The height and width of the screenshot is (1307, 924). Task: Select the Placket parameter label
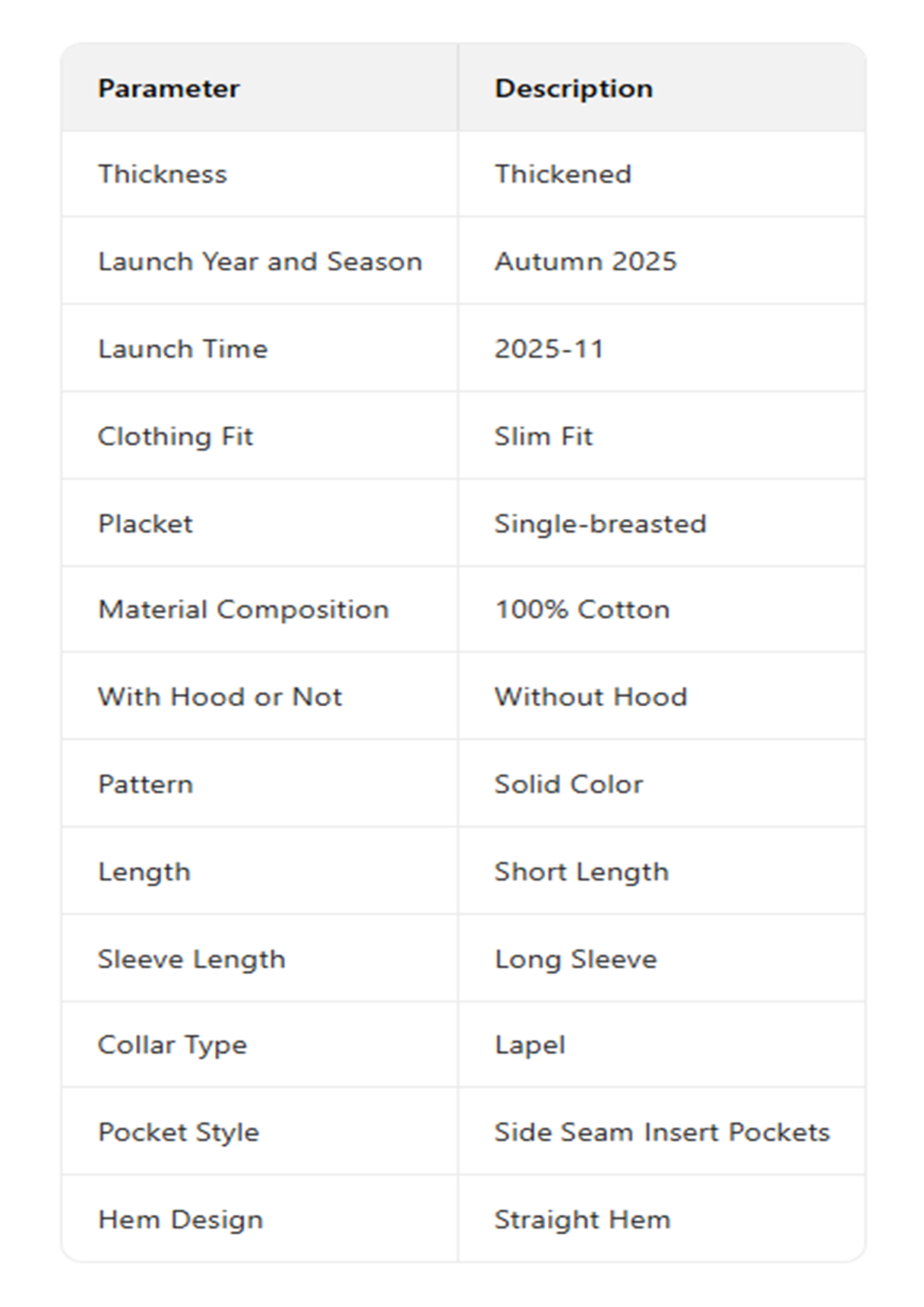pyautogui.click(x=145, y=524)
